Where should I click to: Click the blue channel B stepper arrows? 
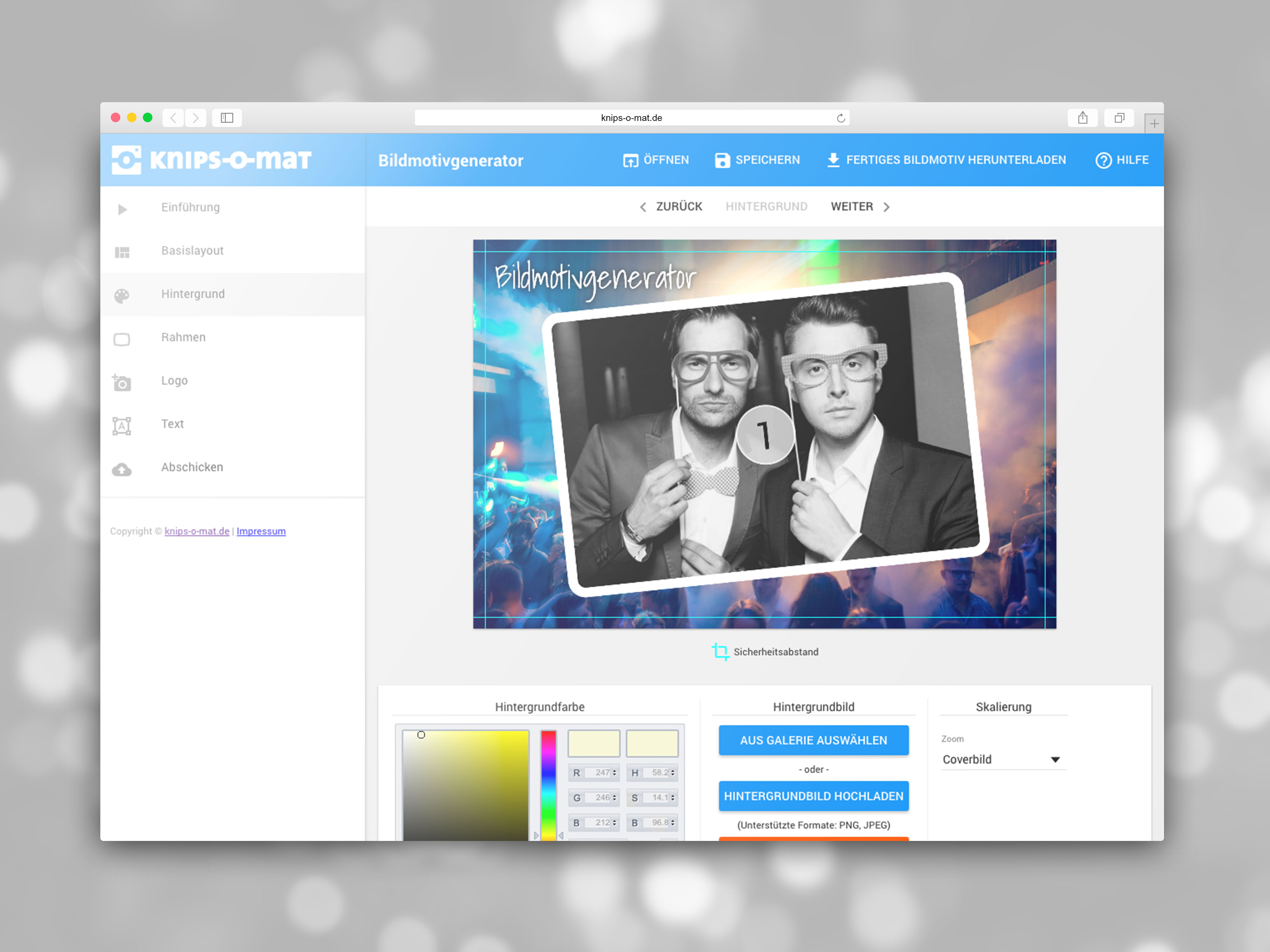pyautogui.click(x=614, y=823)
